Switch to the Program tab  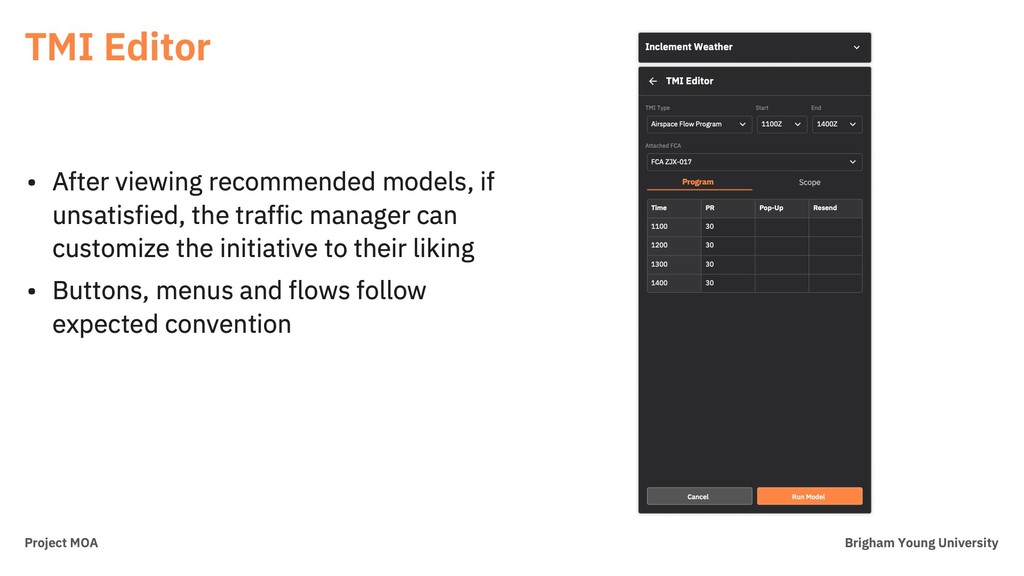pyautogui.click(x=698, y=182)
